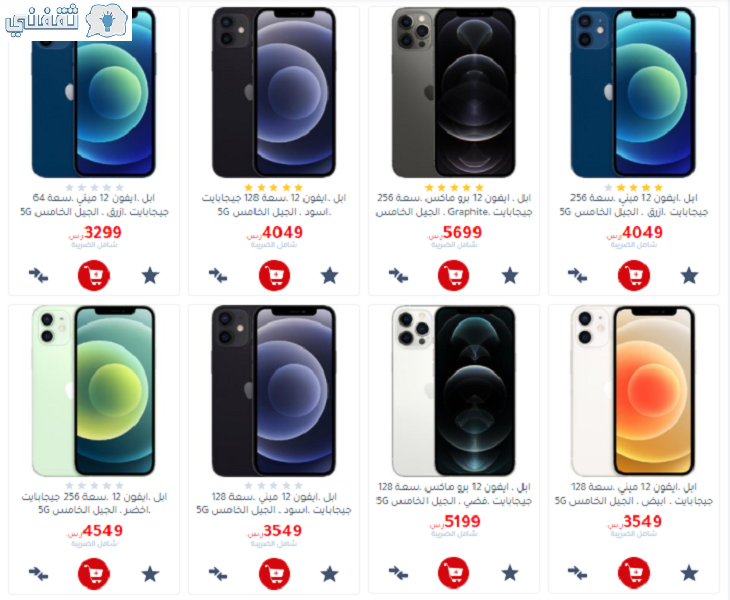Click compare arrows for 256GB blue iPhone 12 mini
730x600 pixels.
[577, 276]
